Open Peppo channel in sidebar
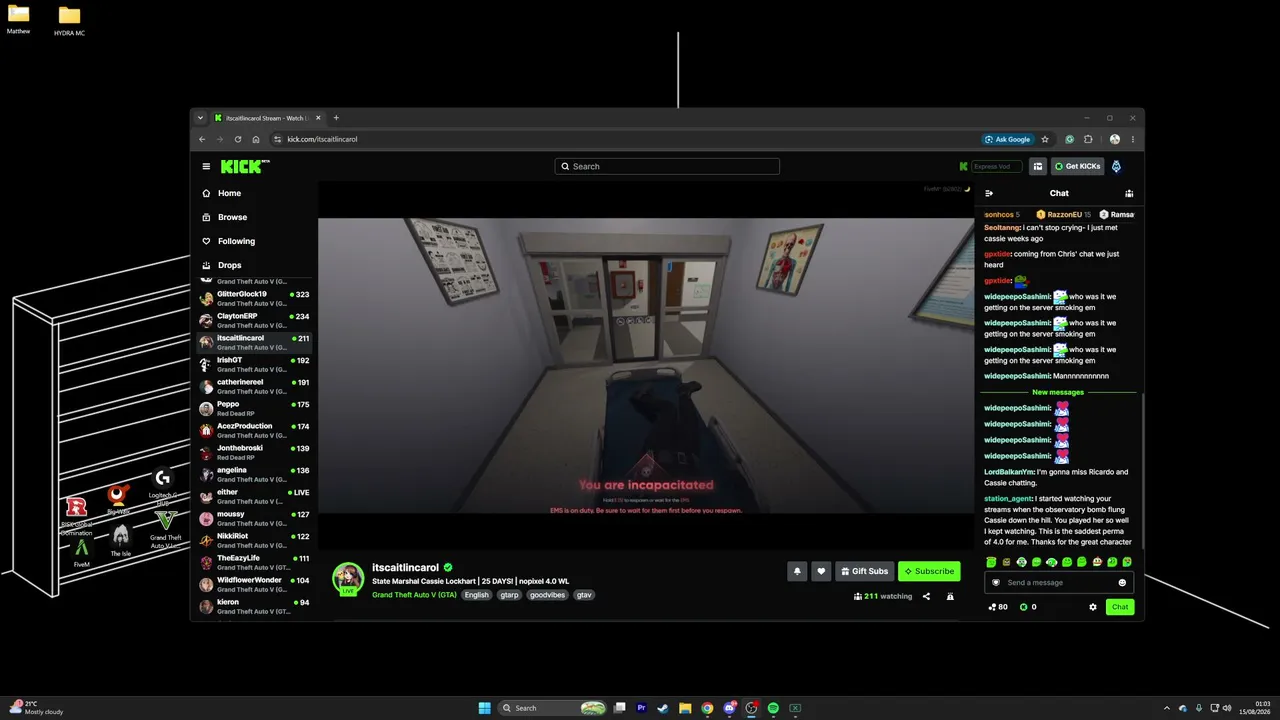1280x720 pixels. [255, 408]
